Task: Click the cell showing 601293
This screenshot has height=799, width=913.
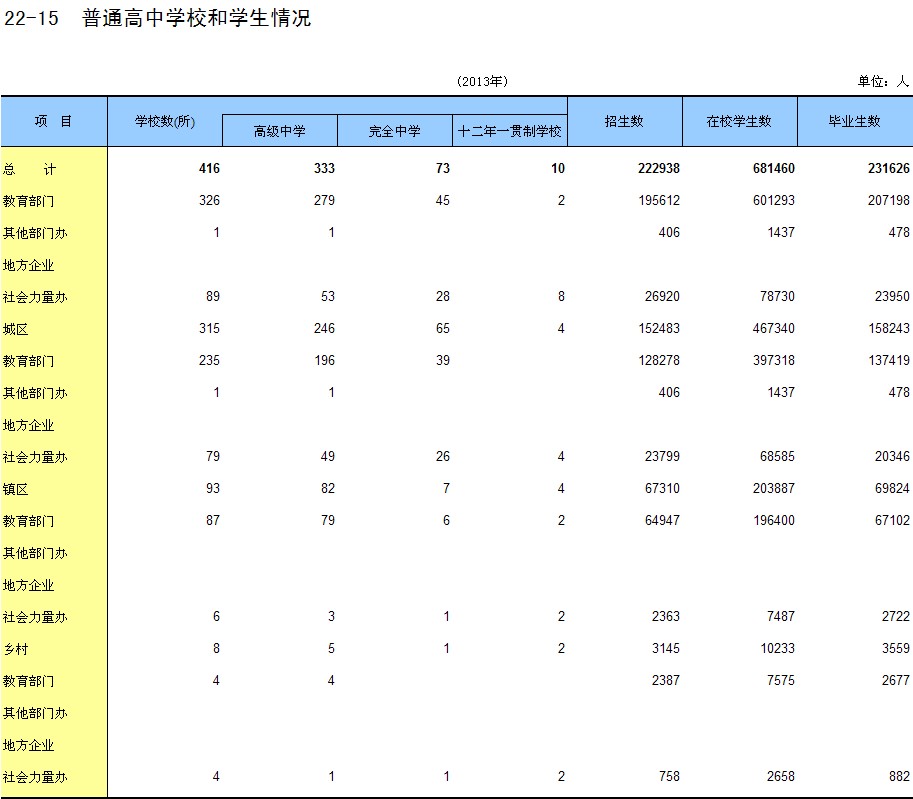Action: [x=773, y=201]
